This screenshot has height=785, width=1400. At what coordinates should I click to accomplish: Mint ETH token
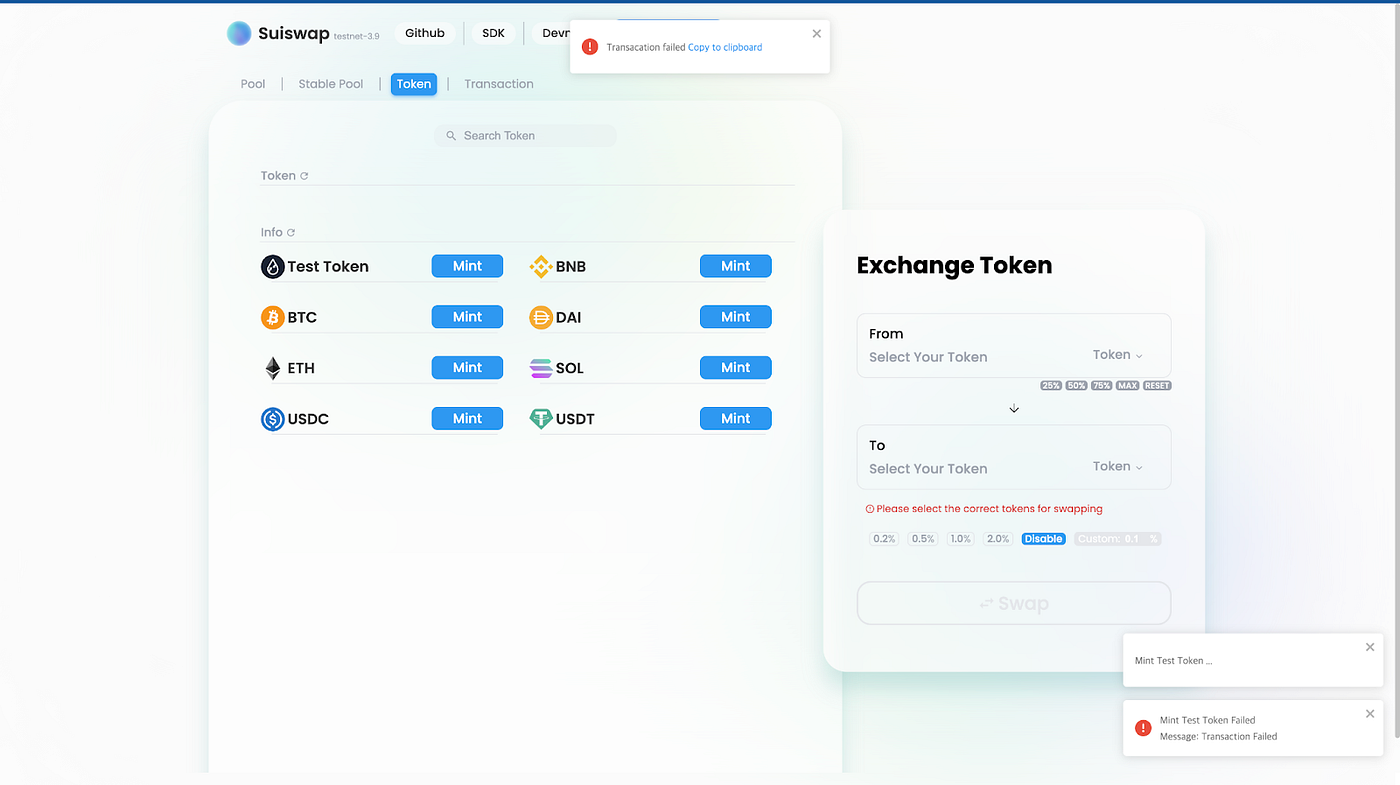pos(467,368)
